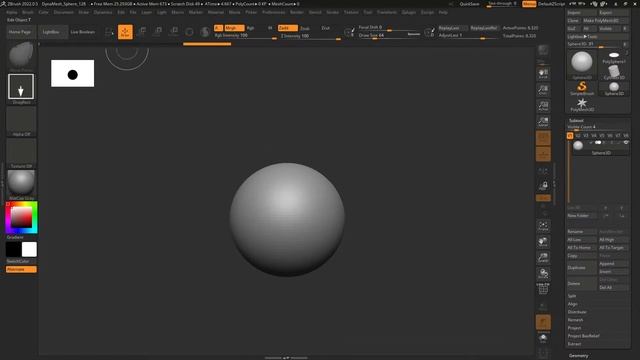
Task: Click the Duplicate subtool button
Action: (582, 268)
